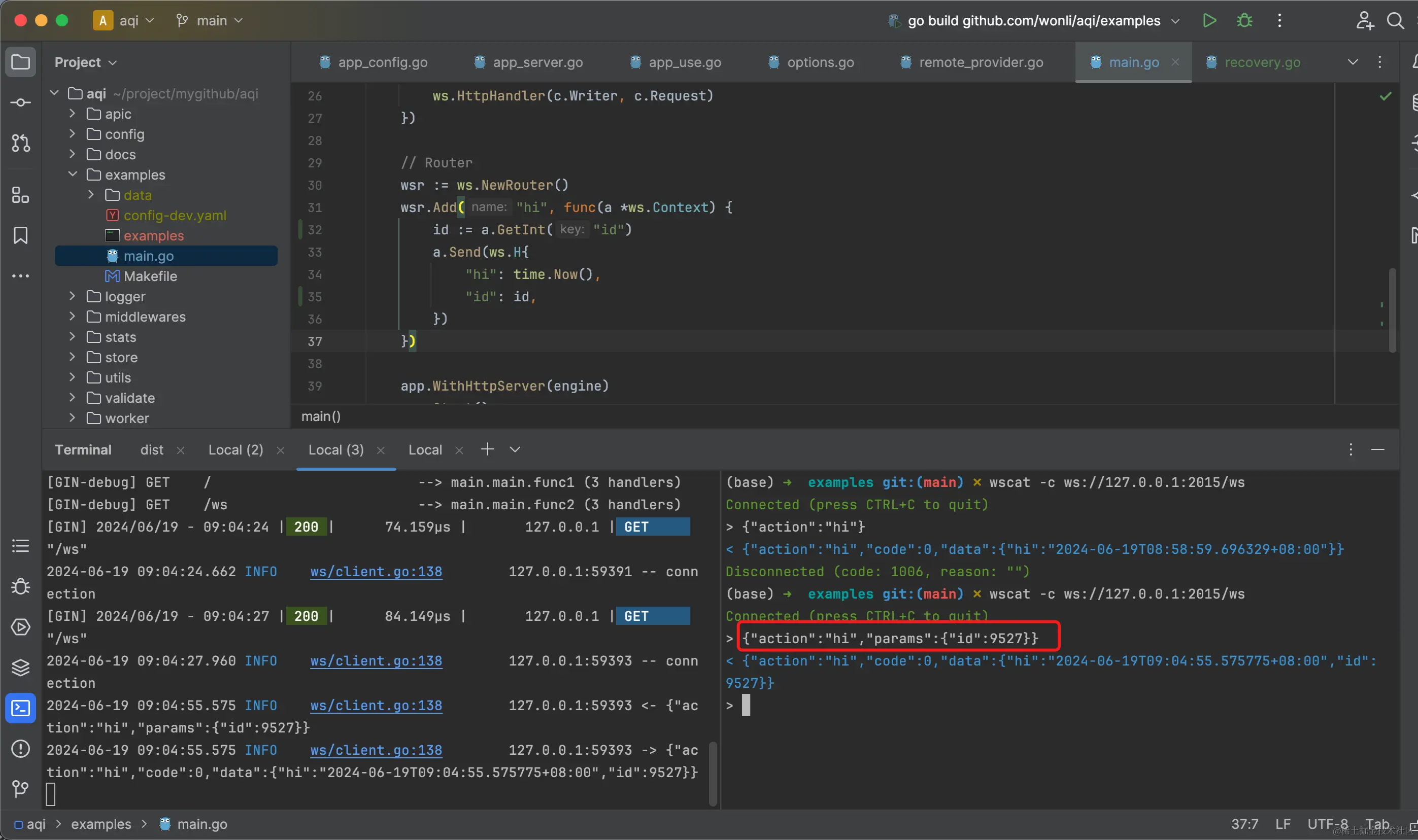The width and height of the screenshot is (1418, 840).
Task: Open the Problems tool window icon
Action: tap(21, 749)
